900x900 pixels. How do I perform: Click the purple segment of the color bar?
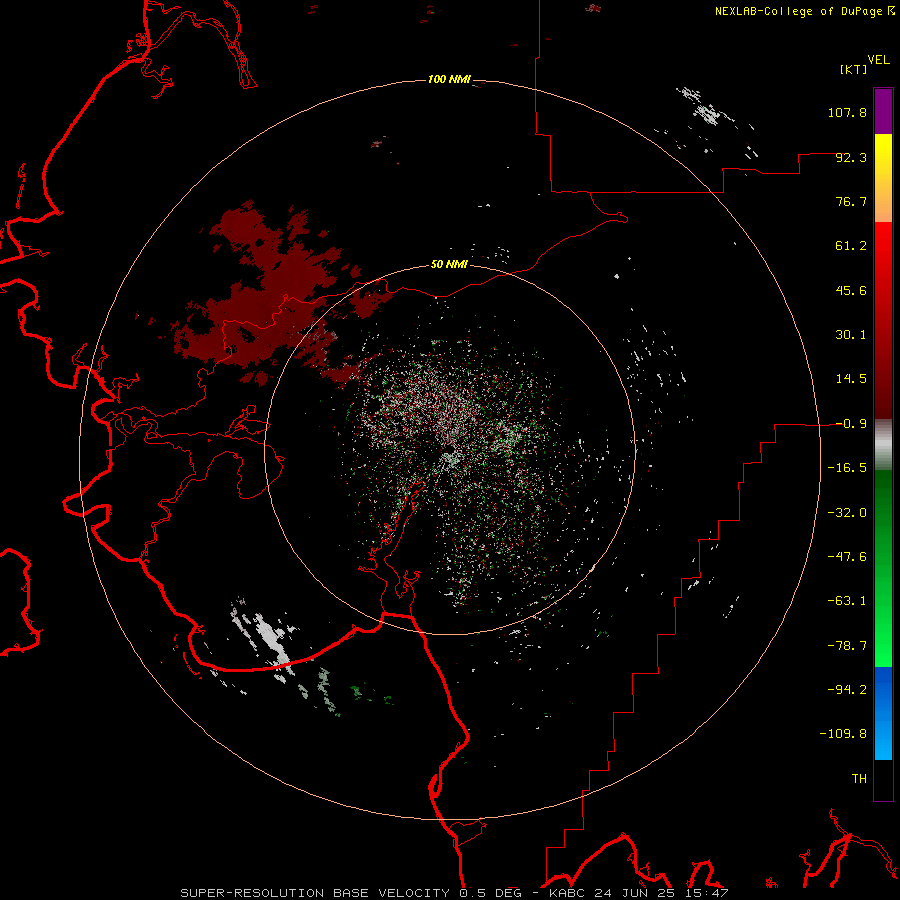[x=883, y=112]
